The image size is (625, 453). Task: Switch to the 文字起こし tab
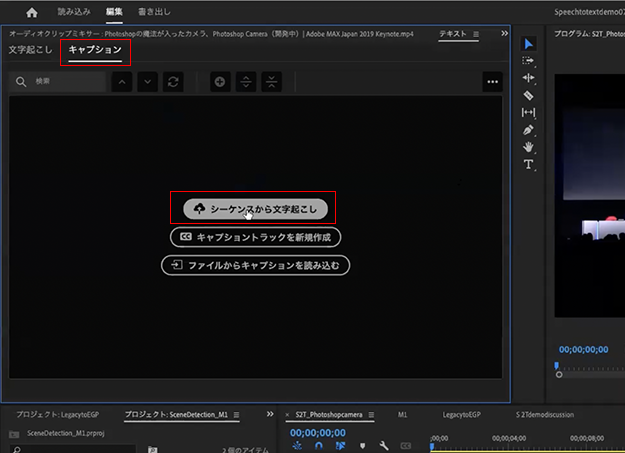point(30,49)
